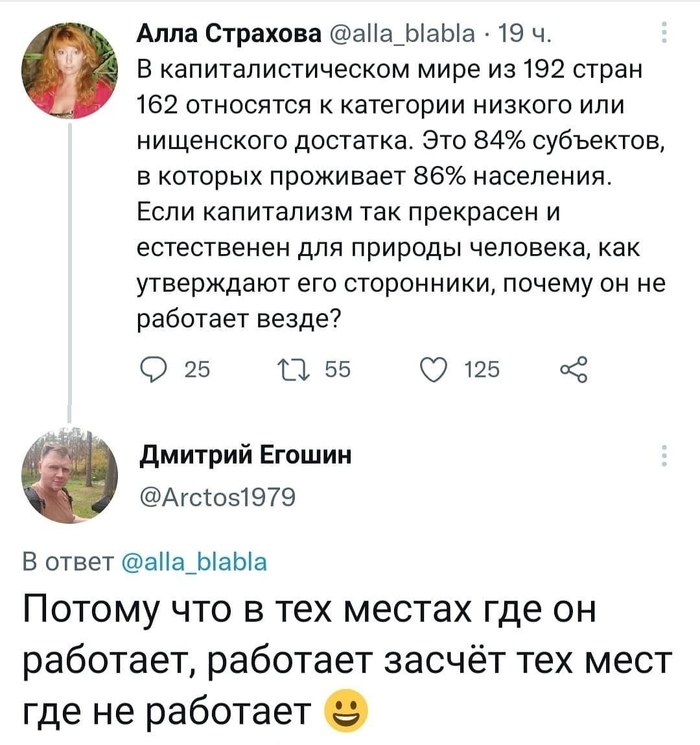700x745 pixels.
Task: Click the reply text starting with "Потому что"
Action: click(340, 660)
